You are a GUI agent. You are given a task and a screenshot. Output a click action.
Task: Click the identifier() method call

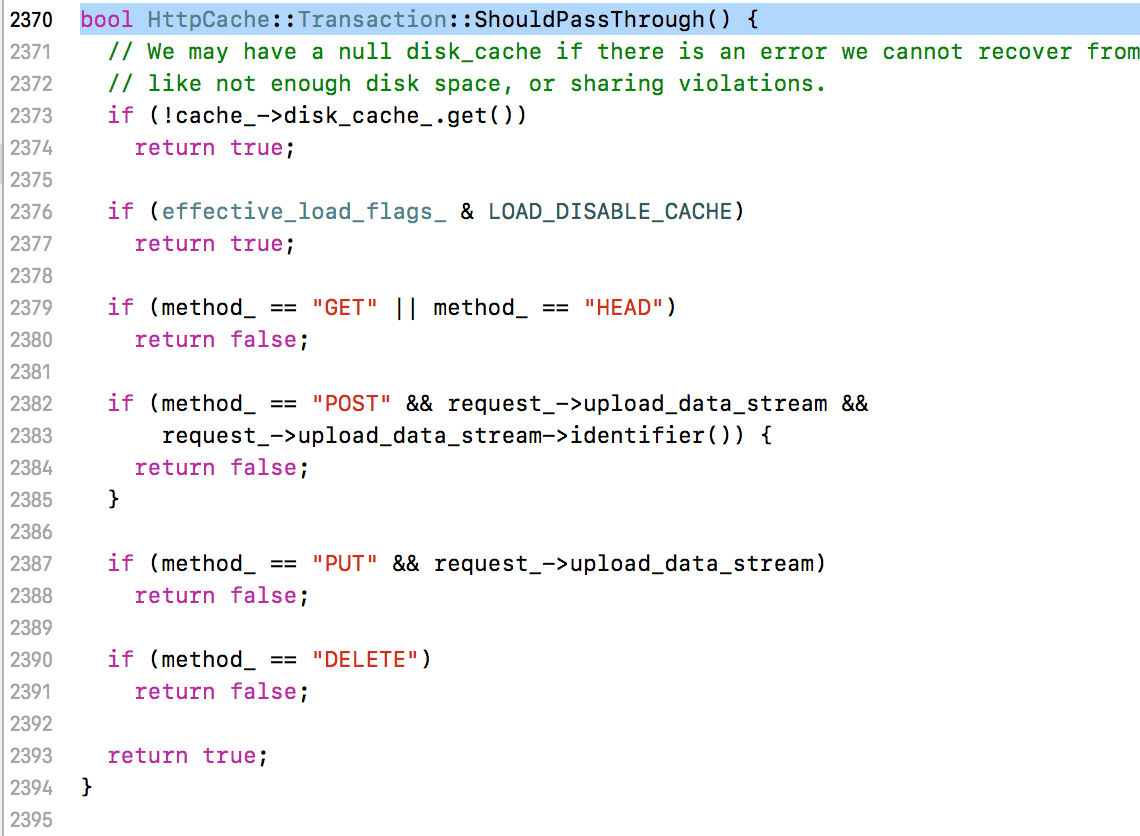651,435
